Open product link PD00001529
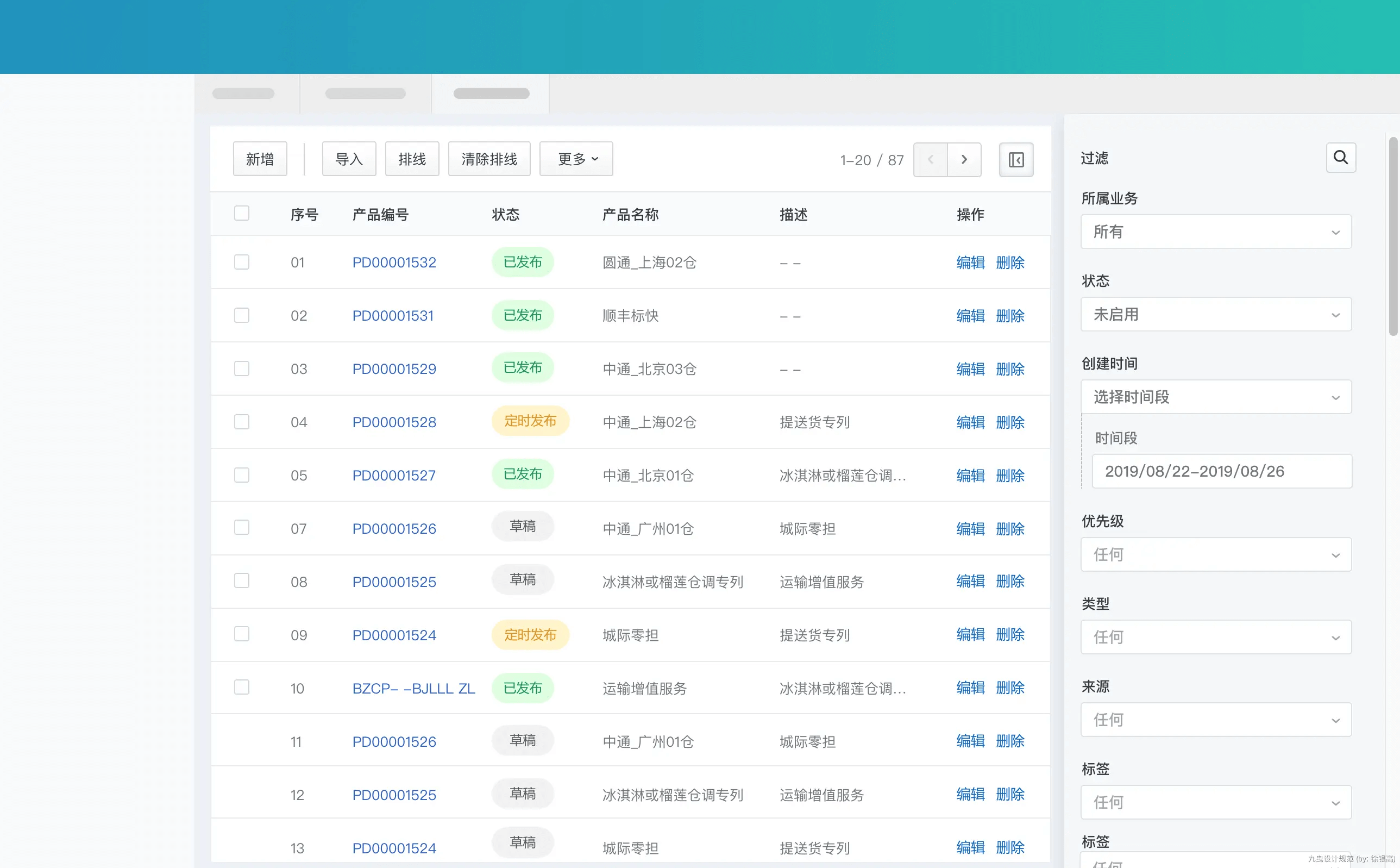Screen dimensions: 1400x868 click(394, 369)
